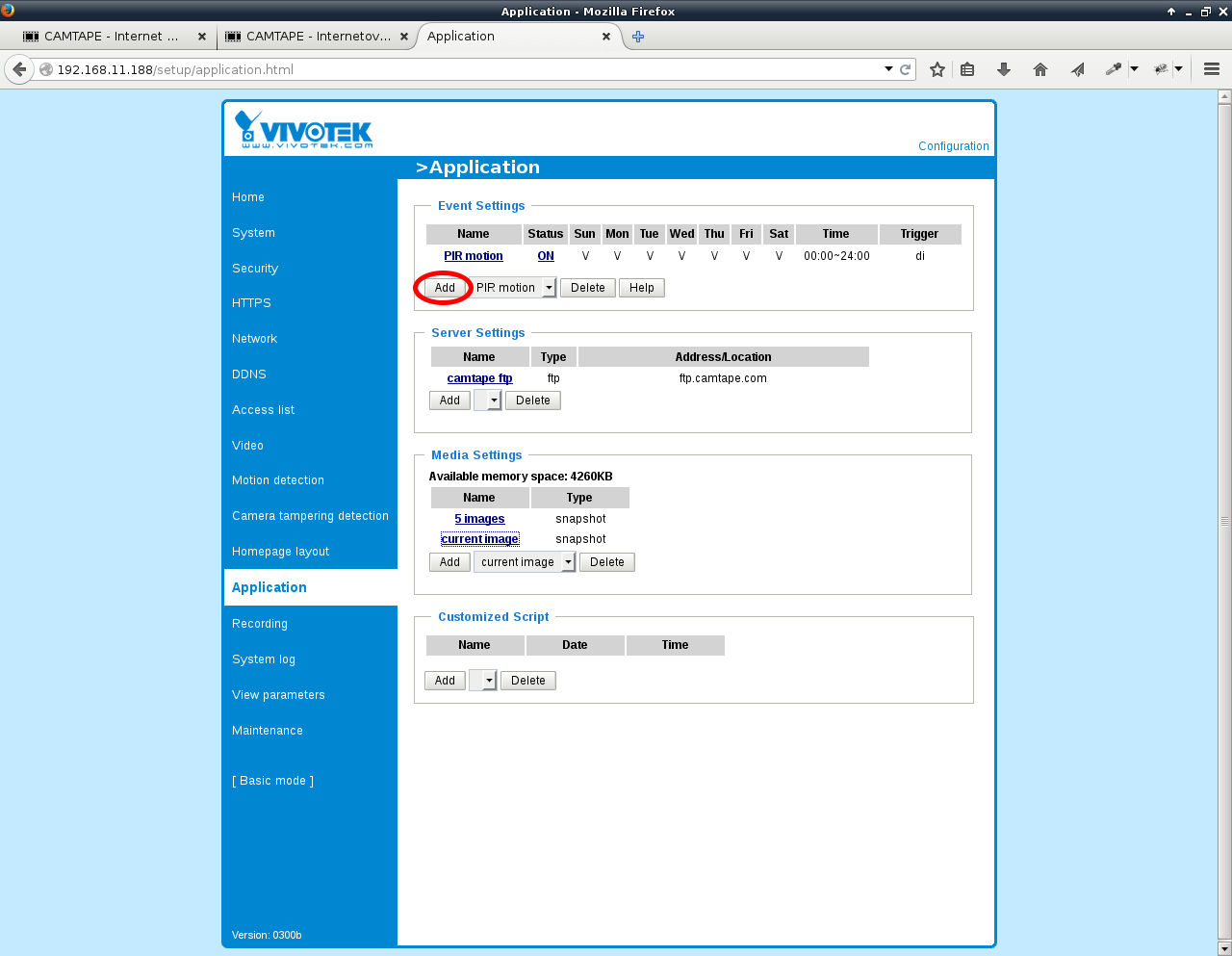Open the 5 images media link
1232x956 pixels.
click(x=479, y=519)
